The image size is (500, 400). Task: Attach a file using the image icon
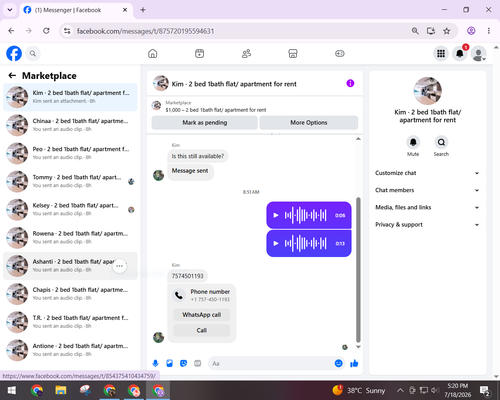click(169, 363)
